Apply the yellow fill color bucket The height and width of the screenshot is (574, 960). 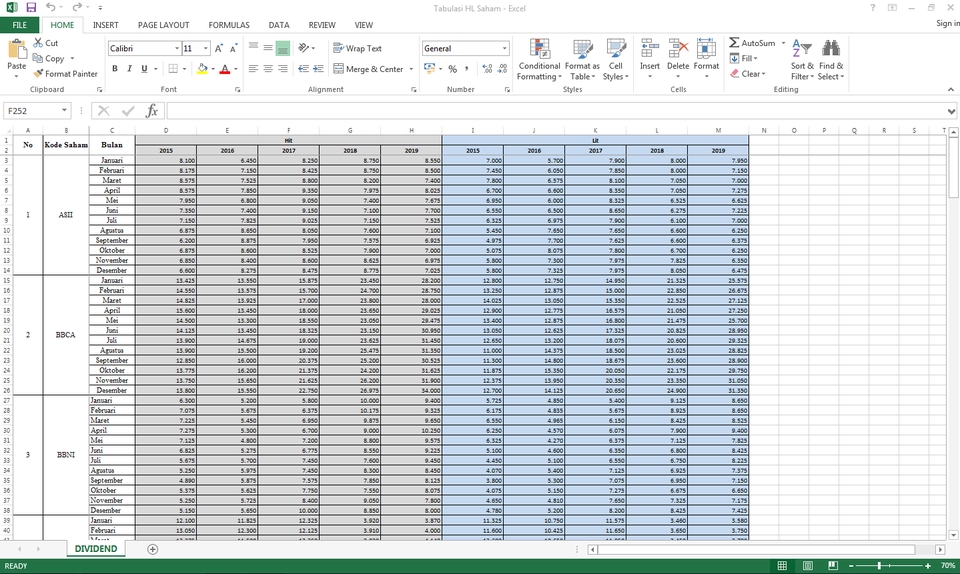tap(202, 69)
